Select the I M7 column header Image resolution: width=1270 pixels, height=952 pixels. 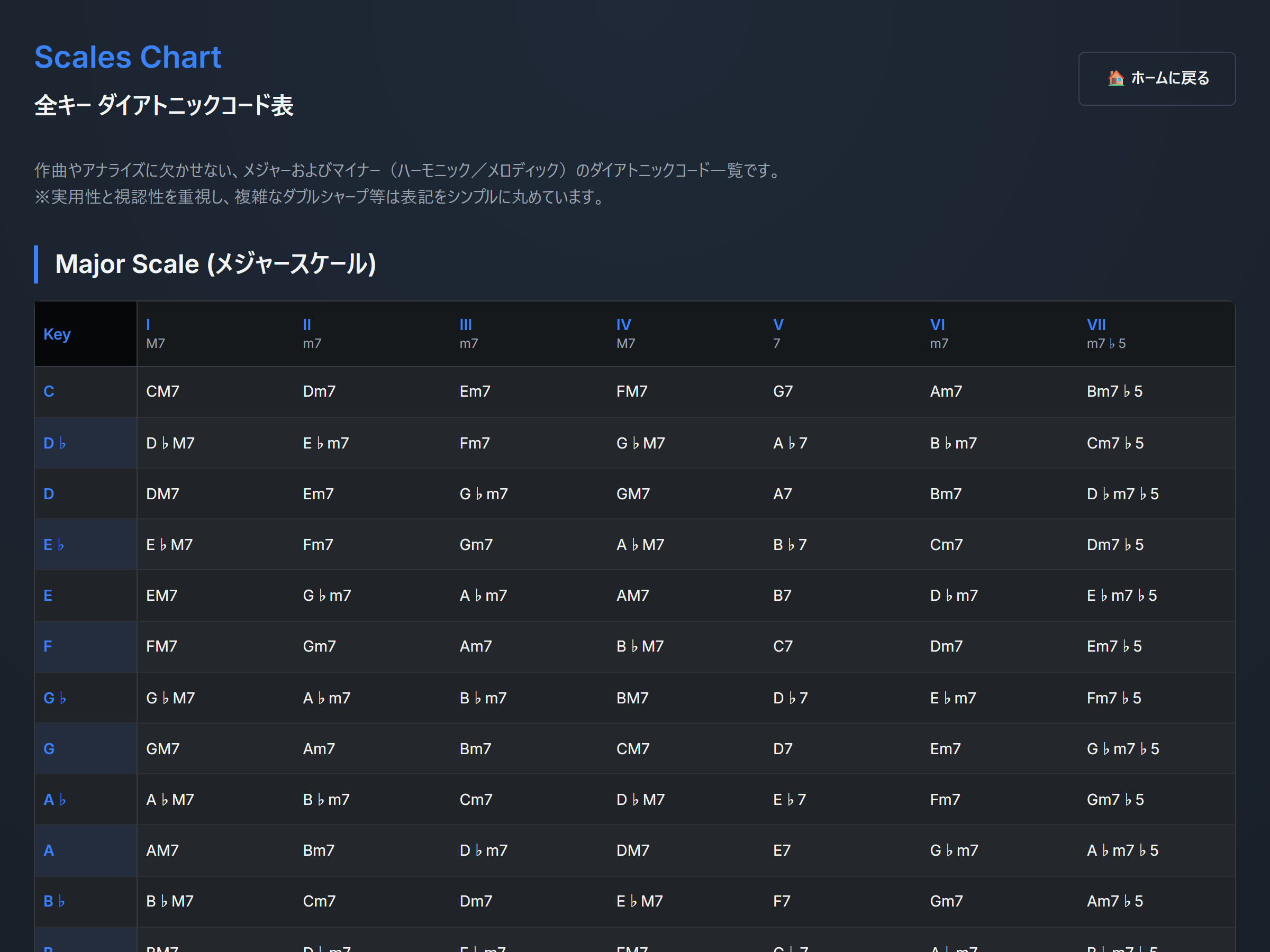coord(156,334)
